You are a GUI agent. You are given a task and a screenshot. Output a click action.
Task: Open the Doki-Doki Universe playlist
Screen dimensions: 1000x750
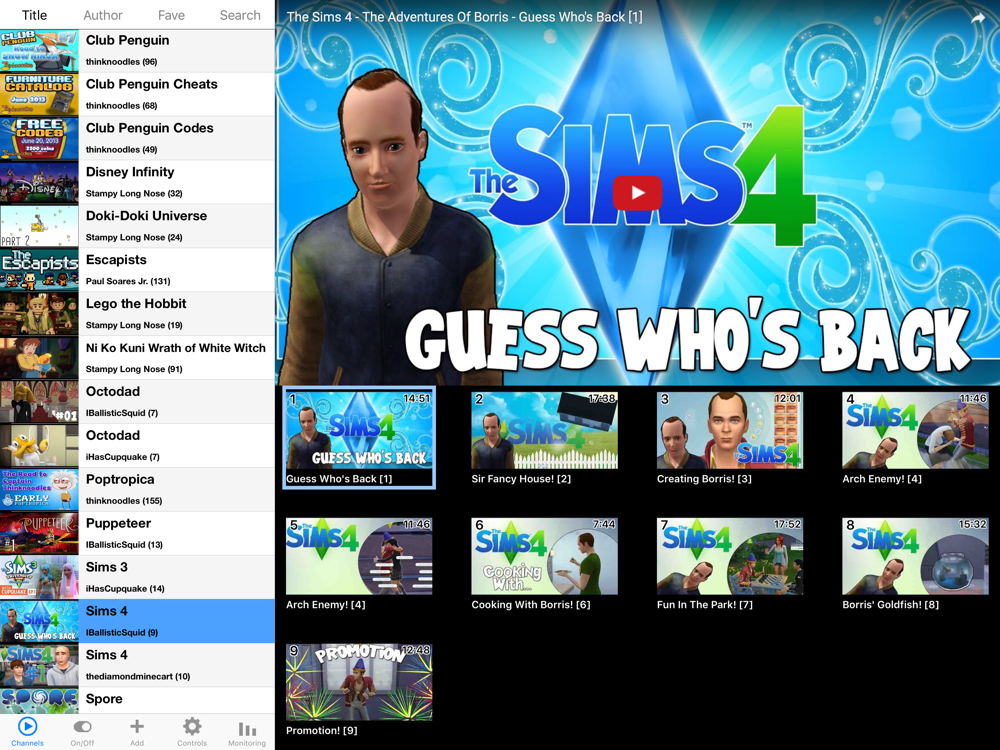[137, 226]
